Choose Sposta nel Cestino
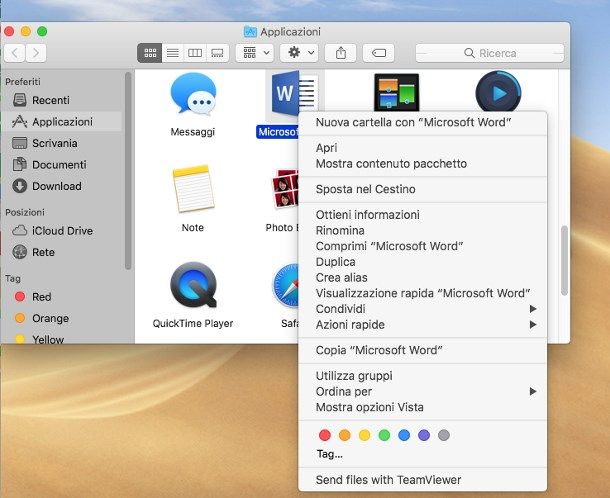Image resolution: width=610 pixels, height=498 pixels. tap(422, 189)
